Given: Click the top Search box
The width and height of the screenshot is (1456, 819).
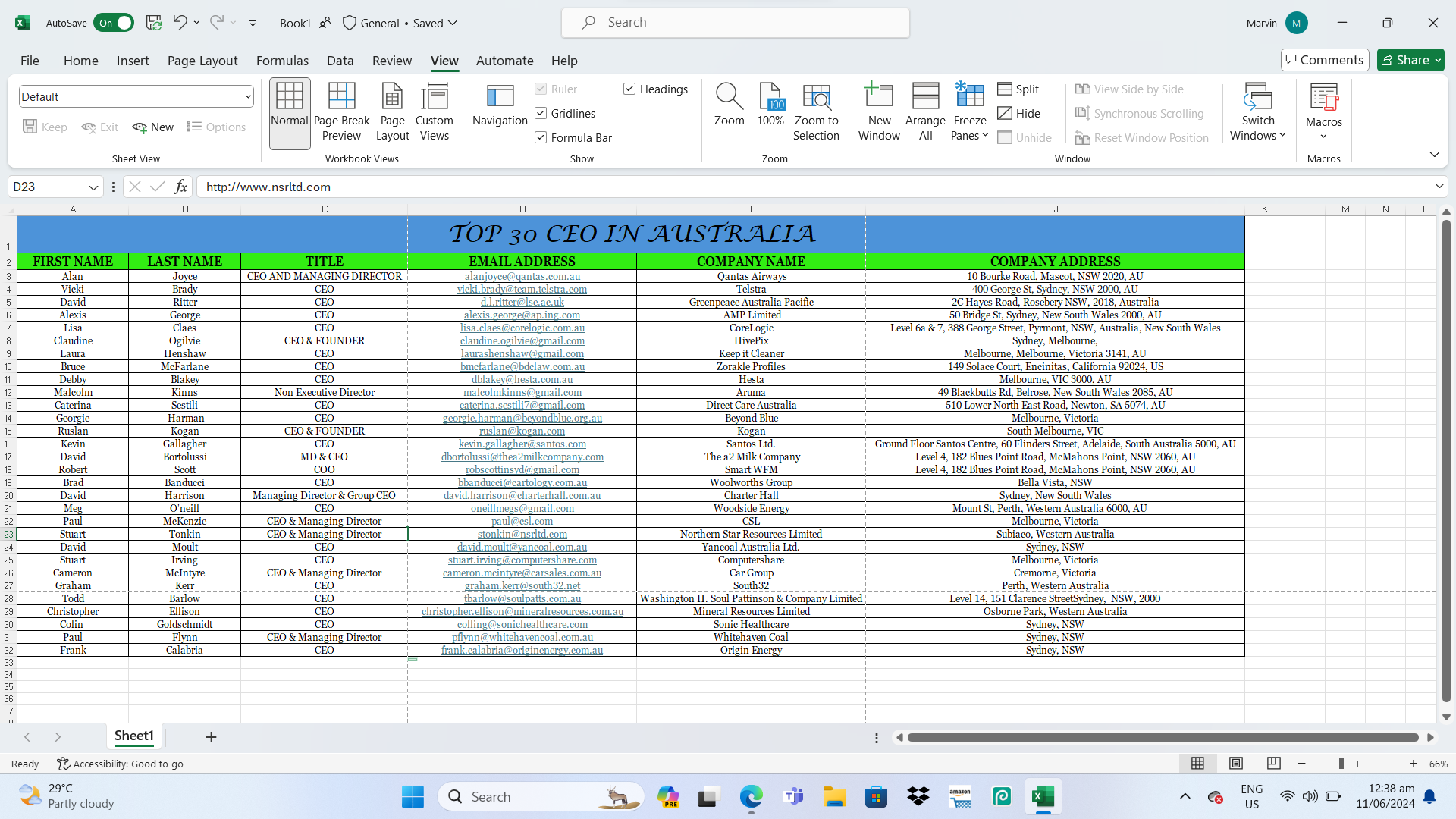Looking at the screenshot, I should [736, 23].
